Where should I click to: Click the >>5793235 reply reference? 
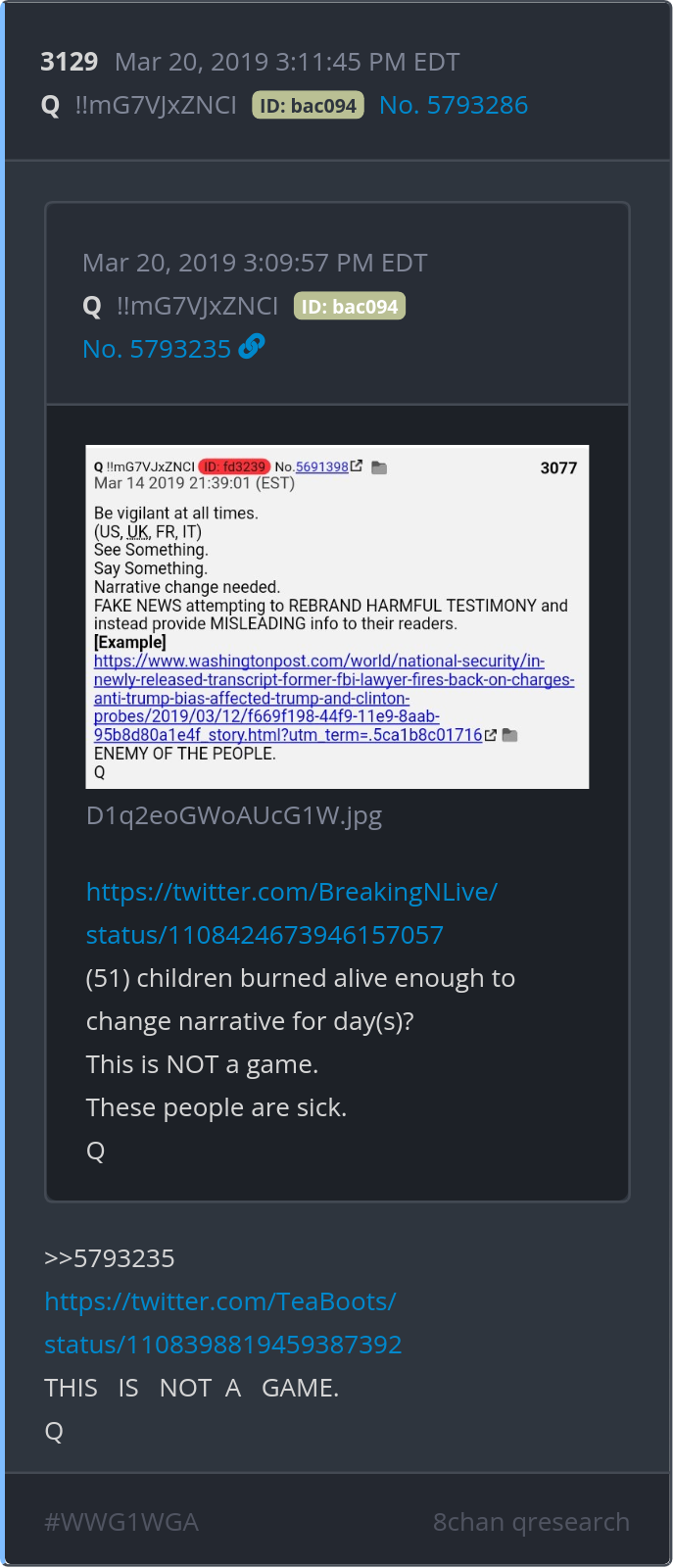110,1258
